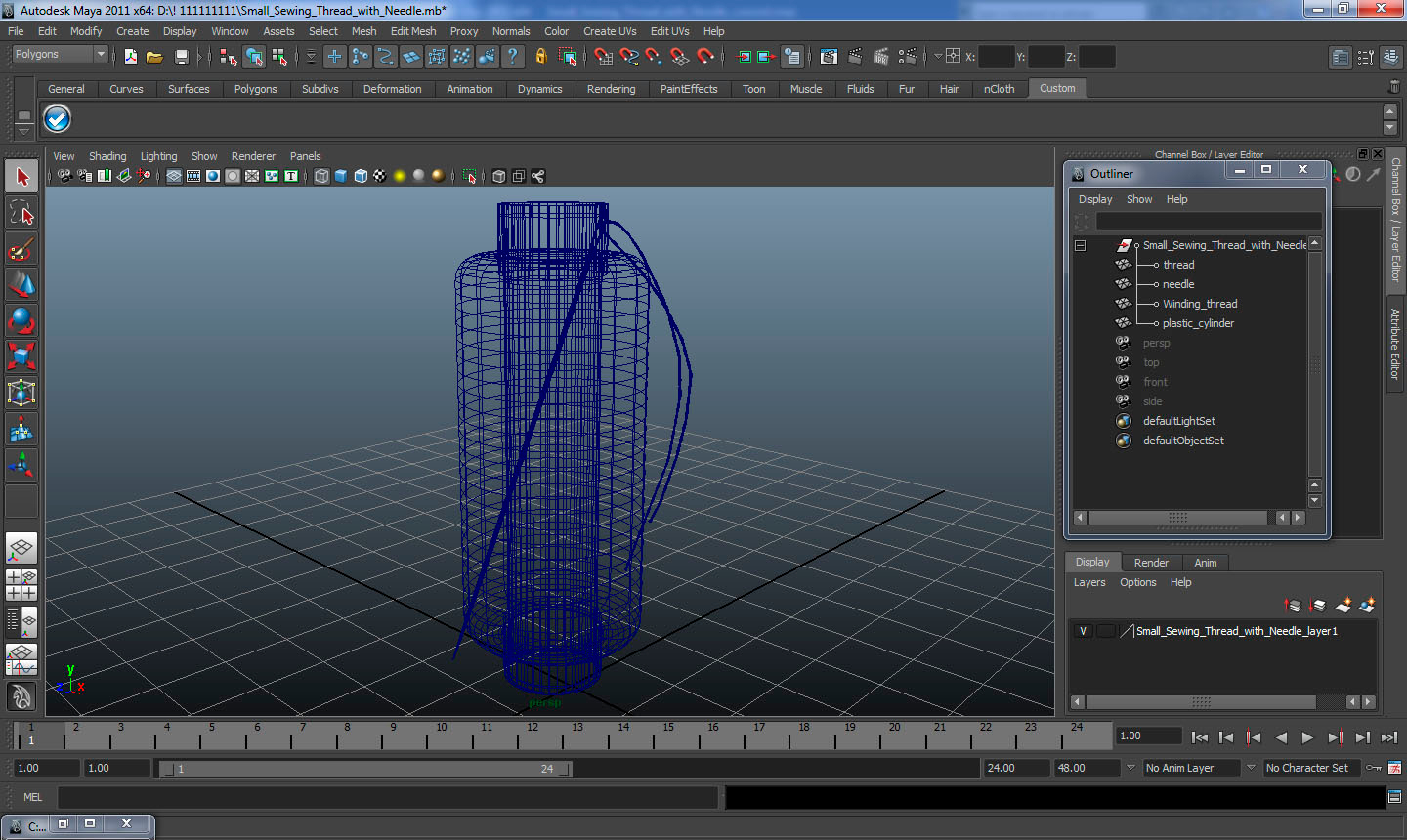Select the arrow Select Tool in toolbox
Viewport: 1407px width, 840px height.
pyautogui.click(x=21, y=177)
